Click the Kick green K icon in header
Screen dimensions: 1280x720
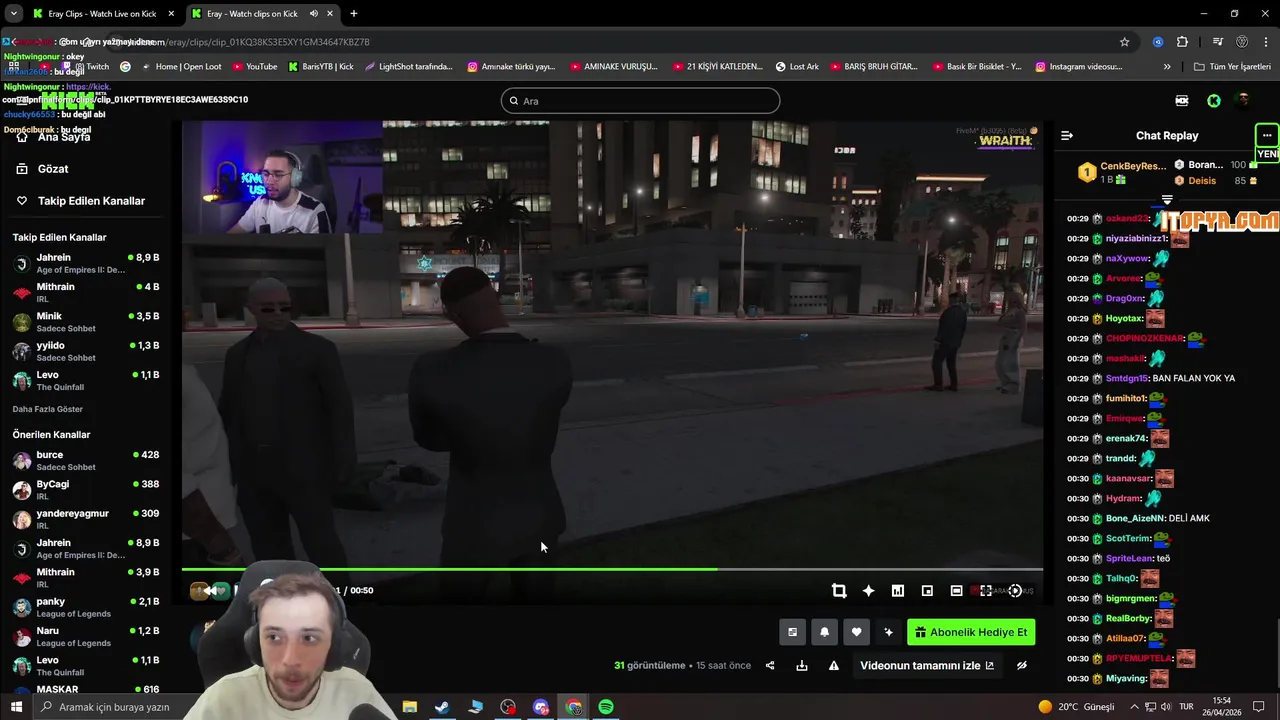1213,101
